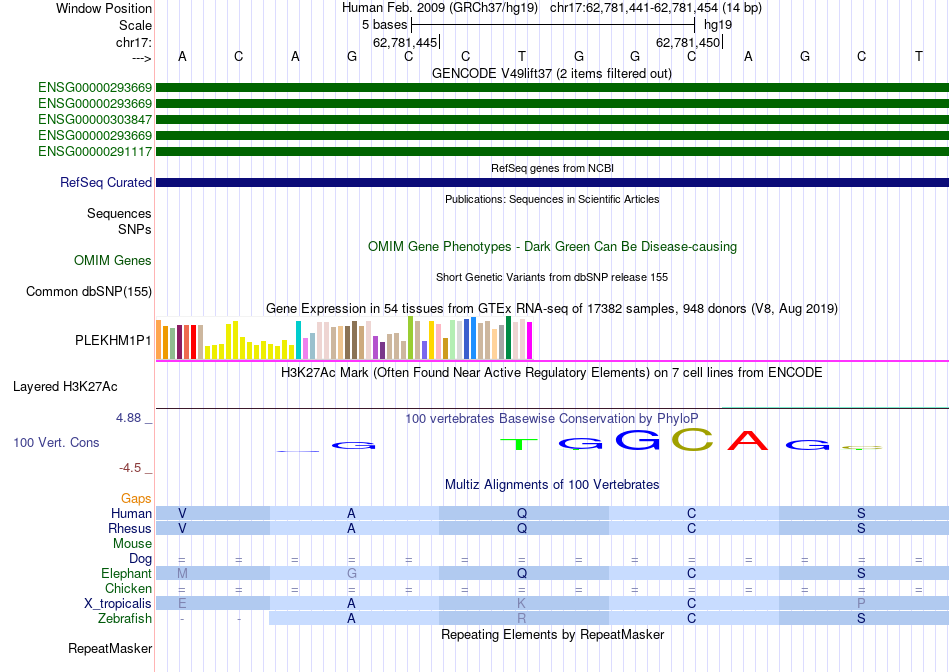Click the Zebrafish species label

click(125, 619)
